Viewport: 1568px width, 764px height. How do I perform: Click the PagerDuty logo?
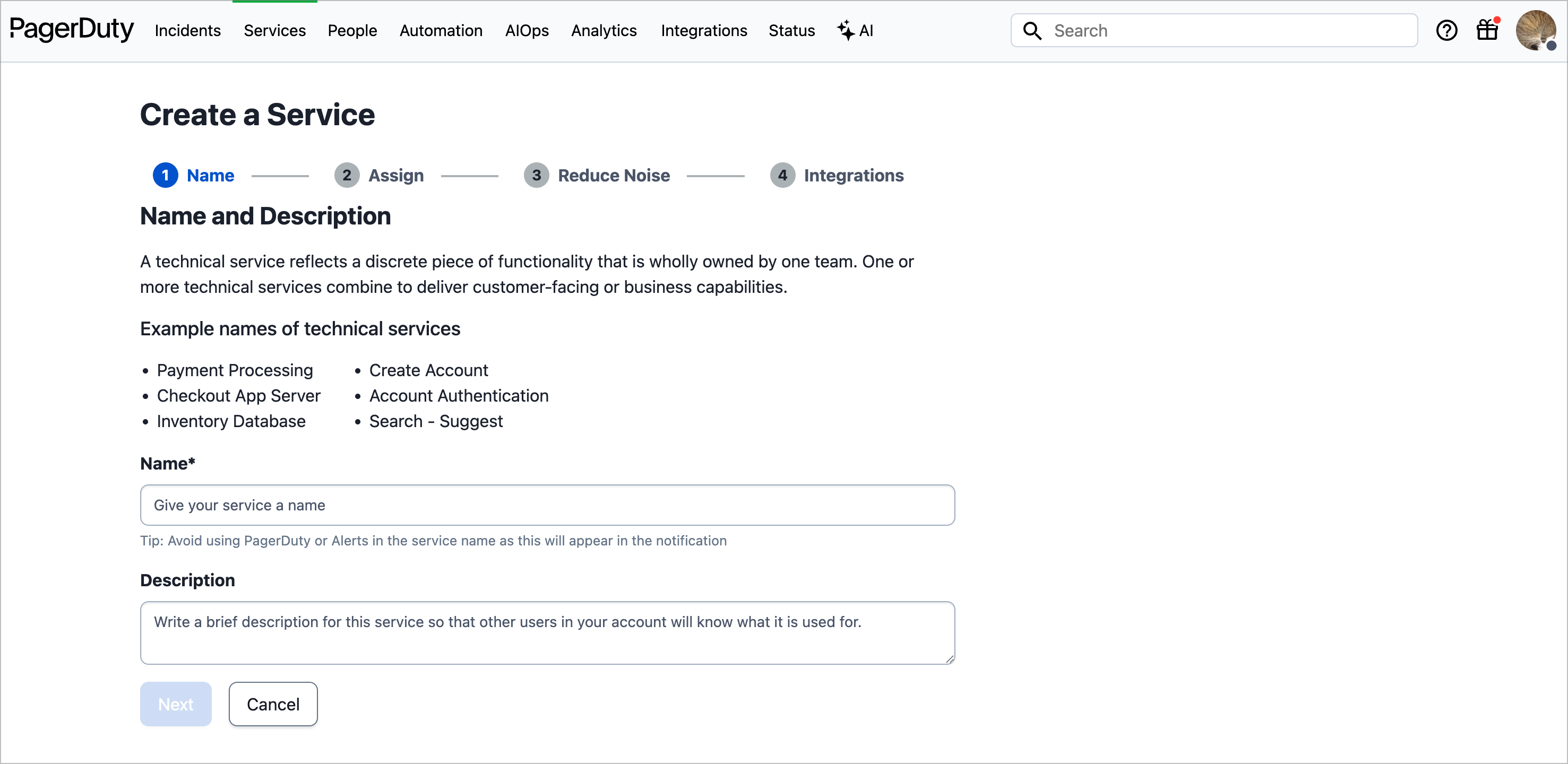tap(71, 29)
